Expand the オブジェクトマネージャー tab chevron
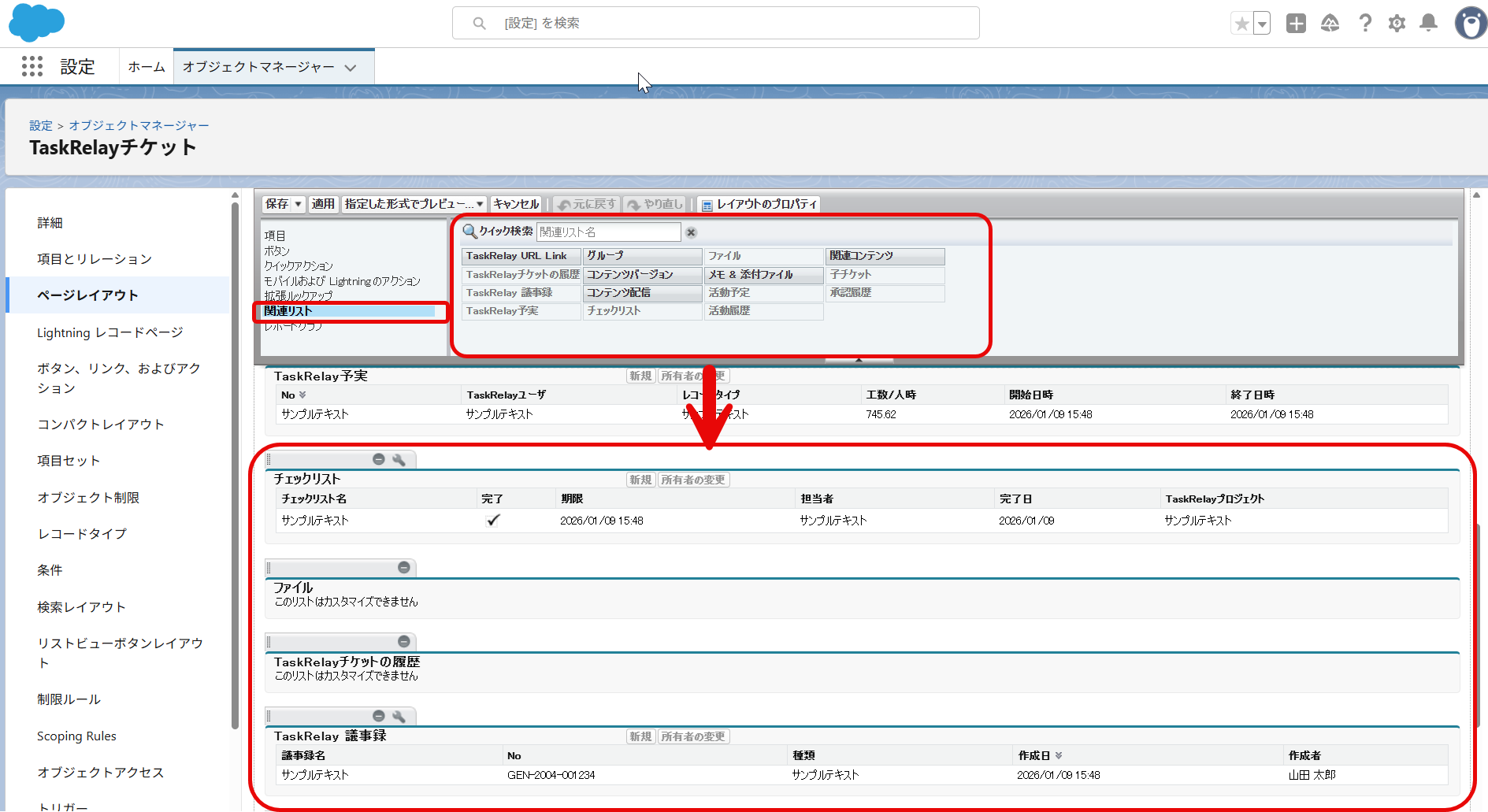The width and height of the screenshot is (1488, 812). coord(351,68)
